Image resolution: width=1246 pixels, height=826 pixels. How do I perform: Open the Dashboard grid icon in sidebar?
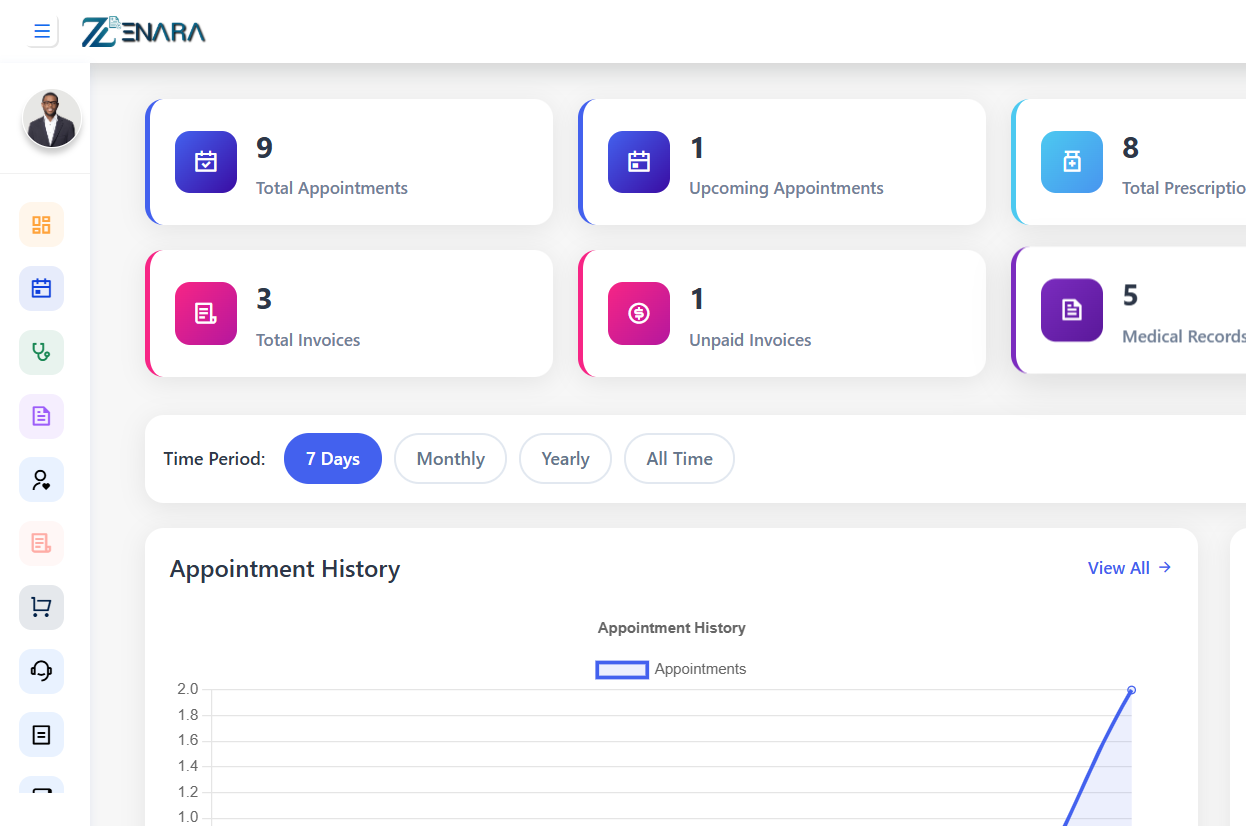(41, 224)
